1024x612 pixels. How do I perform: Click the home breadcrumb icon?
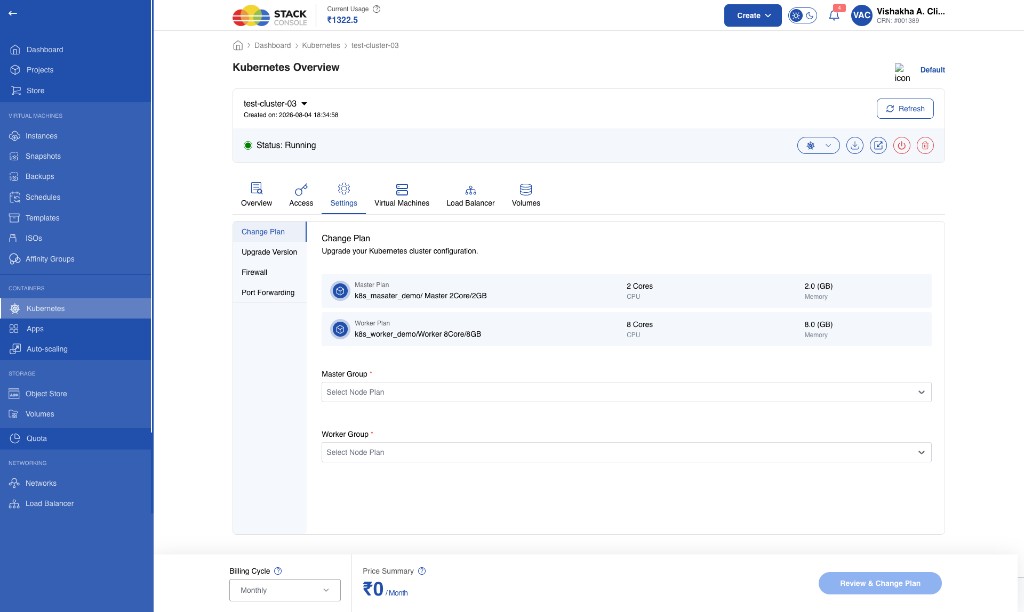[x=238, y=46]
